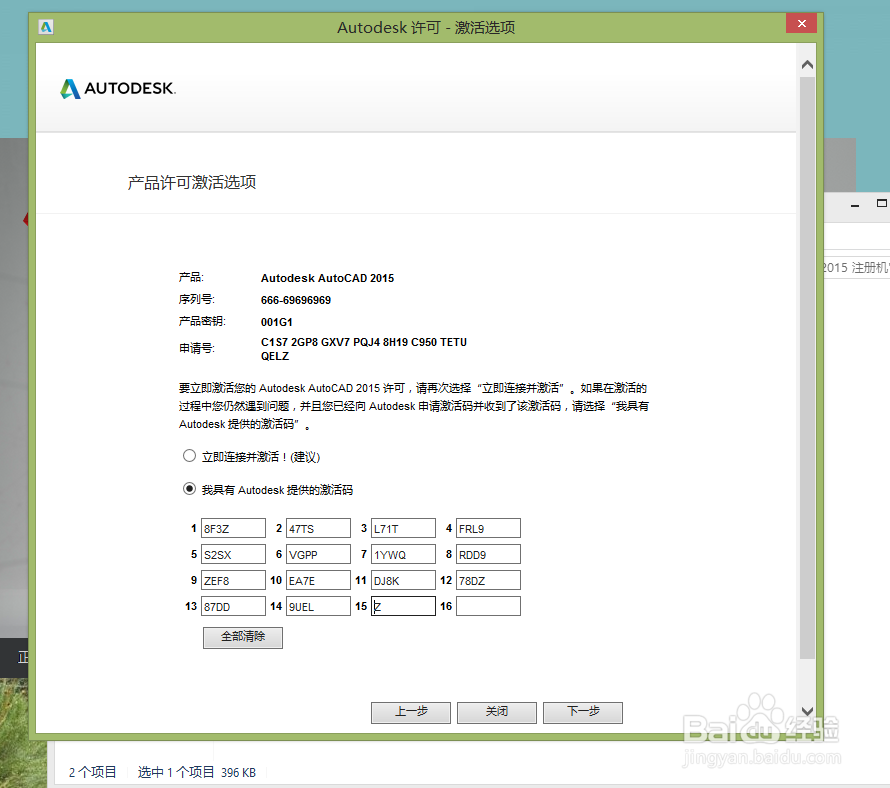Click the minimize icon of the background window
890x788 pixels.
[x=855, y=204]
